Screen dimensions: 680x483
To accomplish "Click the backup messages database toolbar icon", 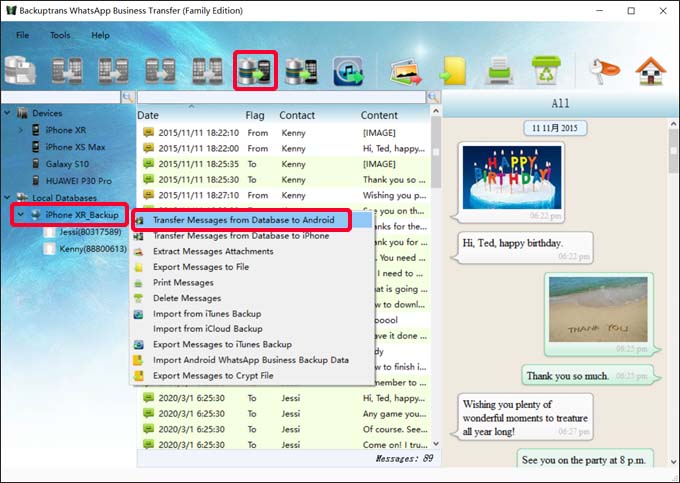I will (x=20, y=70).
